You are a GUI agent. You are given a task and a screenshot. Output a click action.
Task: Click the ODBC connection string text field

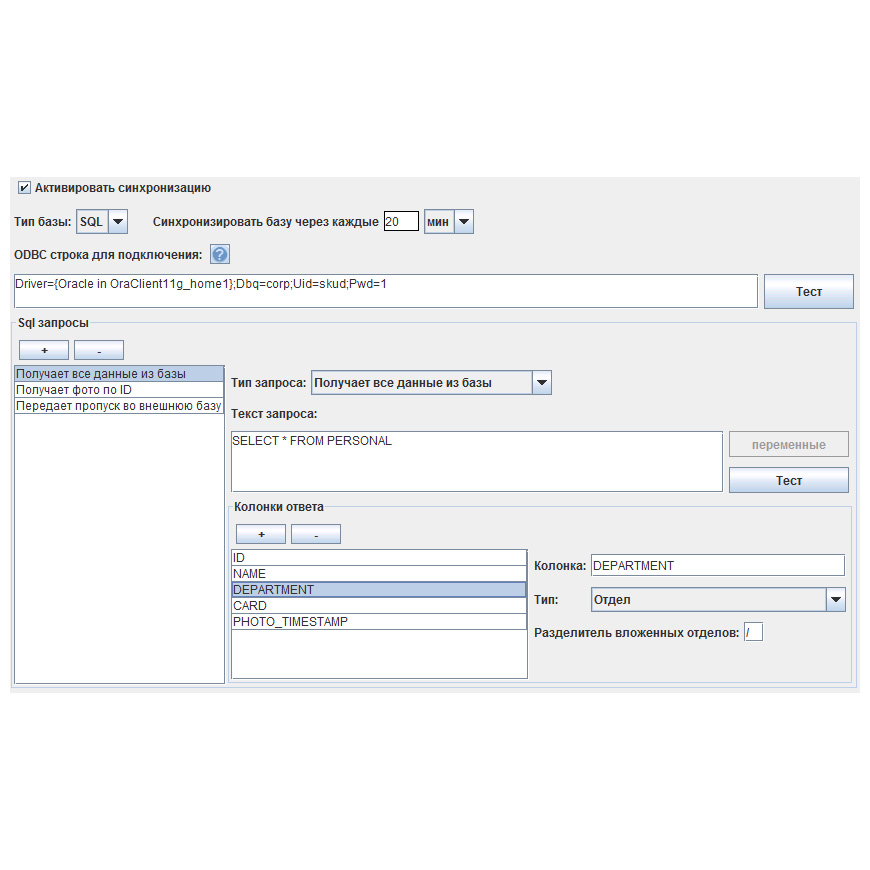[385, 291]
